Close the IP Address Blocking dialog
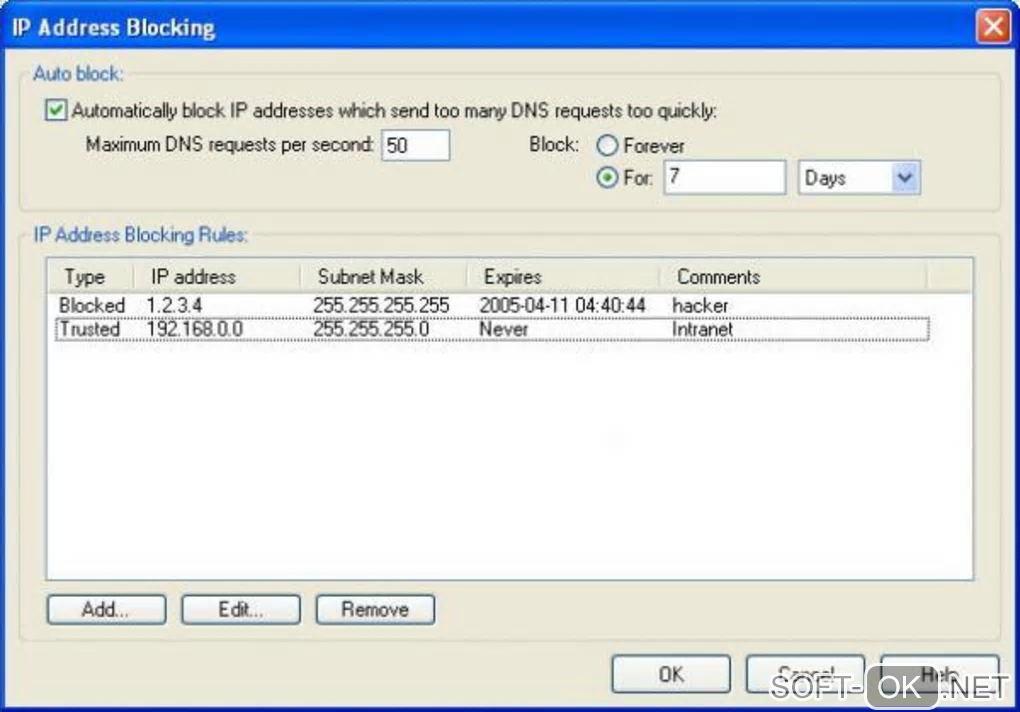The image size is (1020, 712). click(993, 27)
